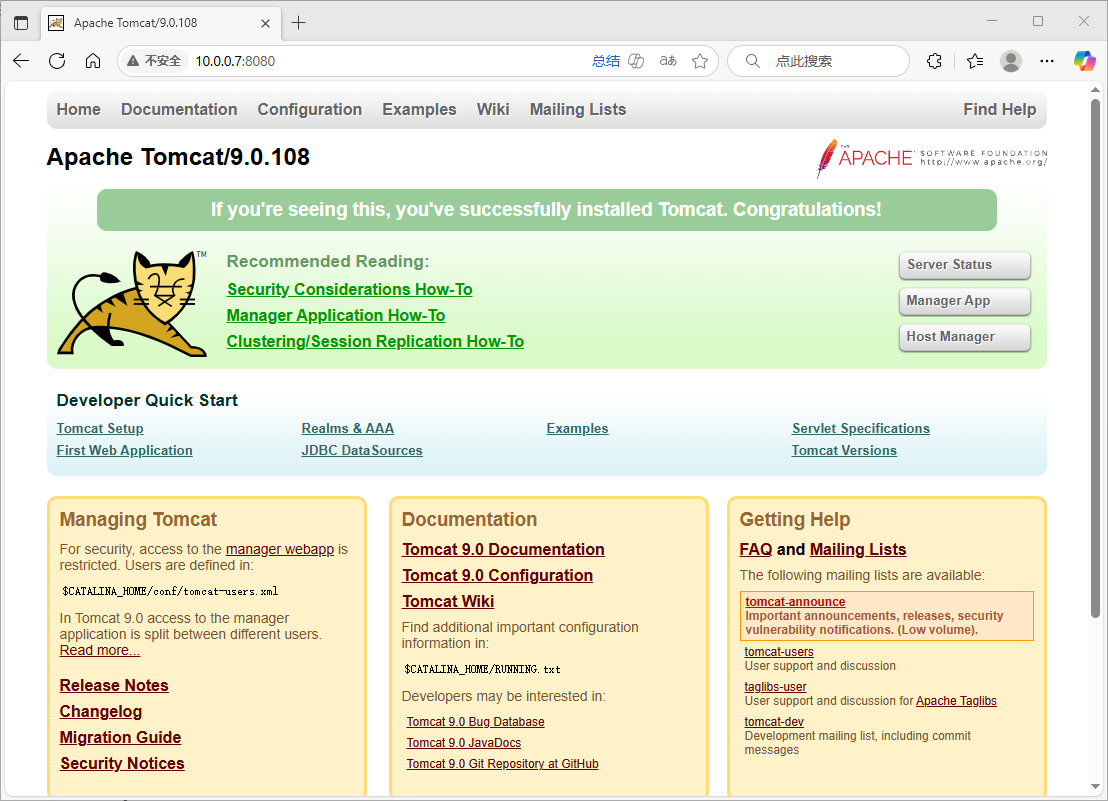
Task: Add page to favorites star icon
Action: coord(700,61)
